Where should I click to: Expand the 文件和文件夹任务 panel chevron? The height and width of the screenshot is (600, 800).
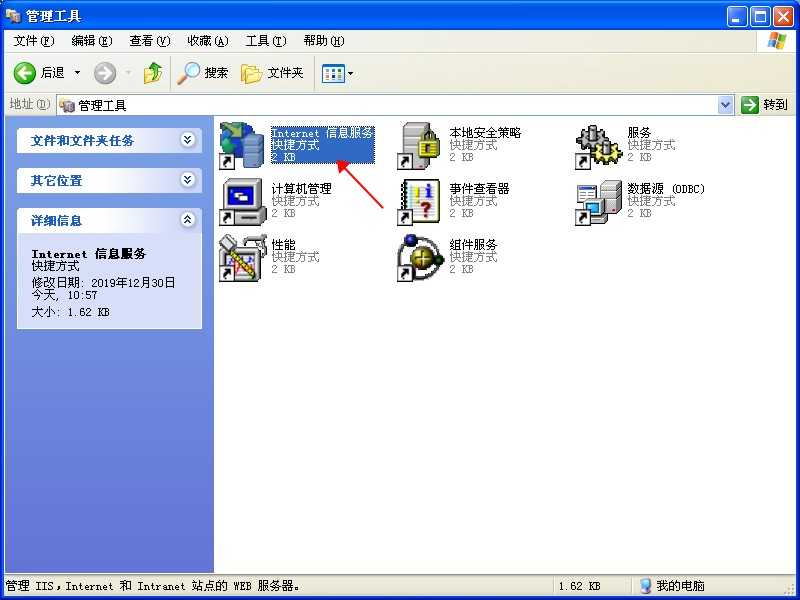click(x=188, y=139)
